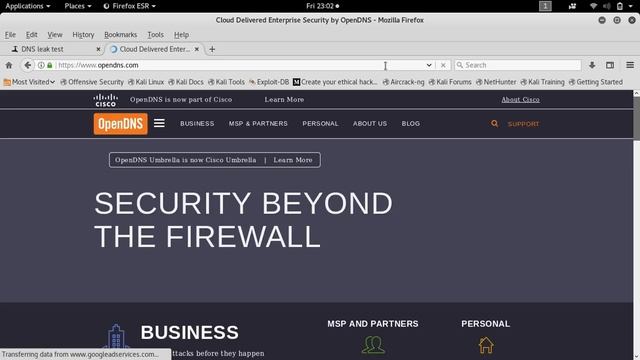Open PERSONAL in the site navigation
This screenshot has height=360, width=640.
pos(320,123)
